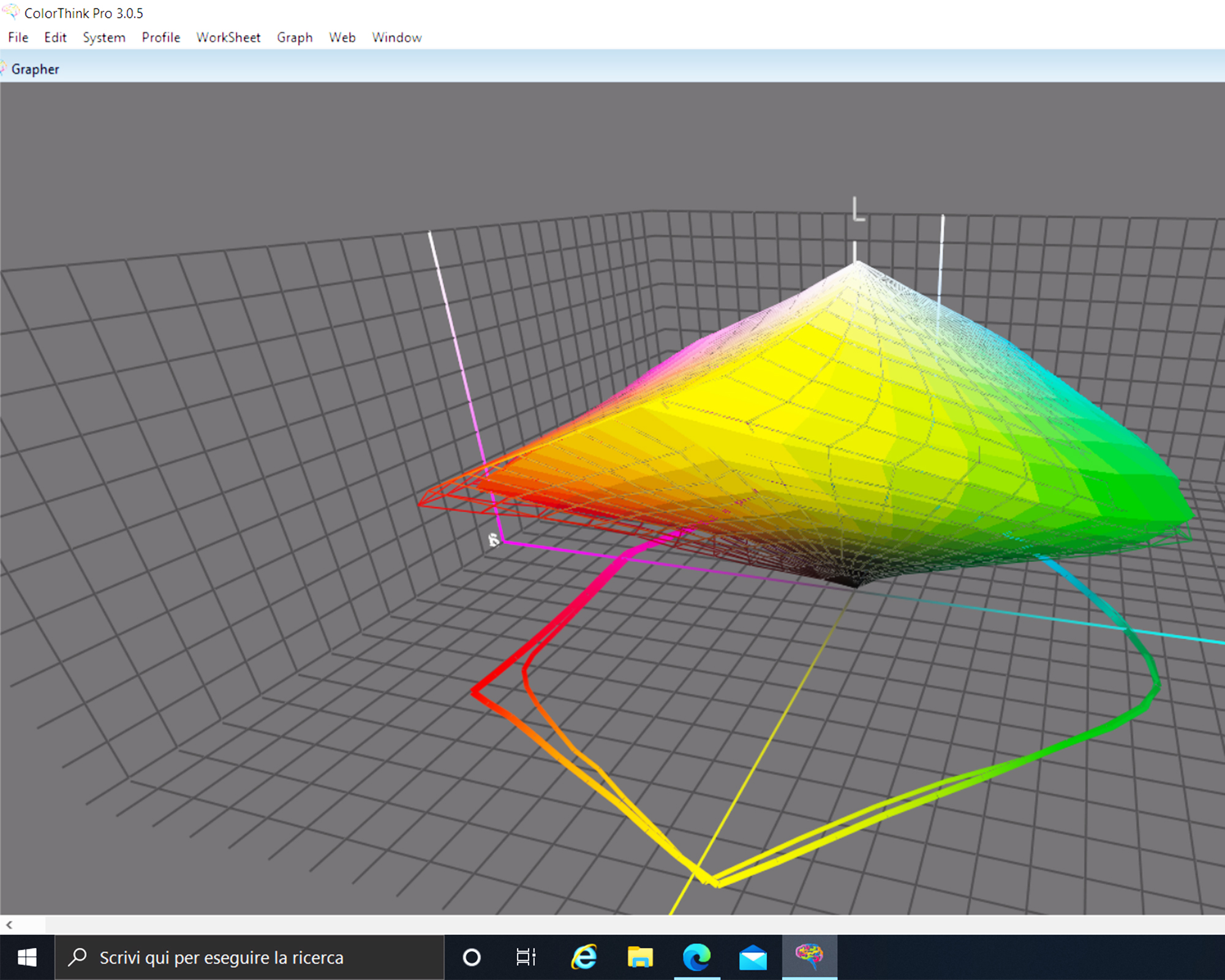Open Task View in taskbar

[526, 957]
